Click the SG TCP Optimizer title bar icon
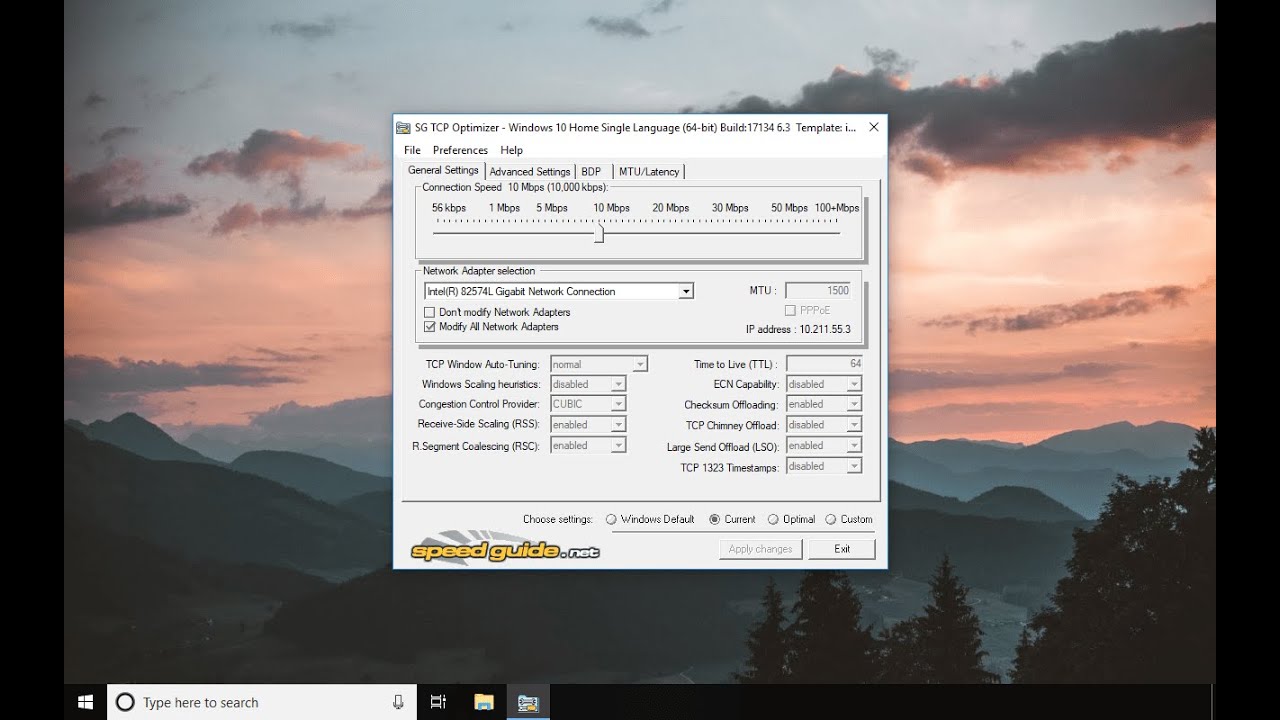The image size is (1280, 720). tap(403, 128)
